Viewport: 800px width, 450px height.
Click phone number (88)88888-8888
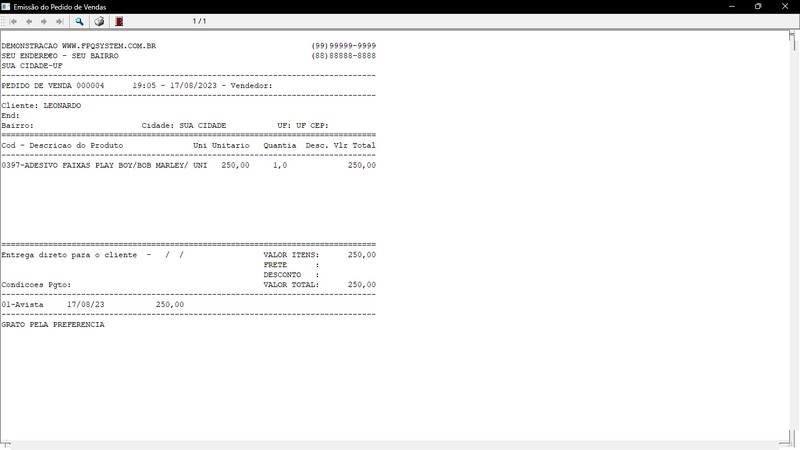[x=343, y=56]
